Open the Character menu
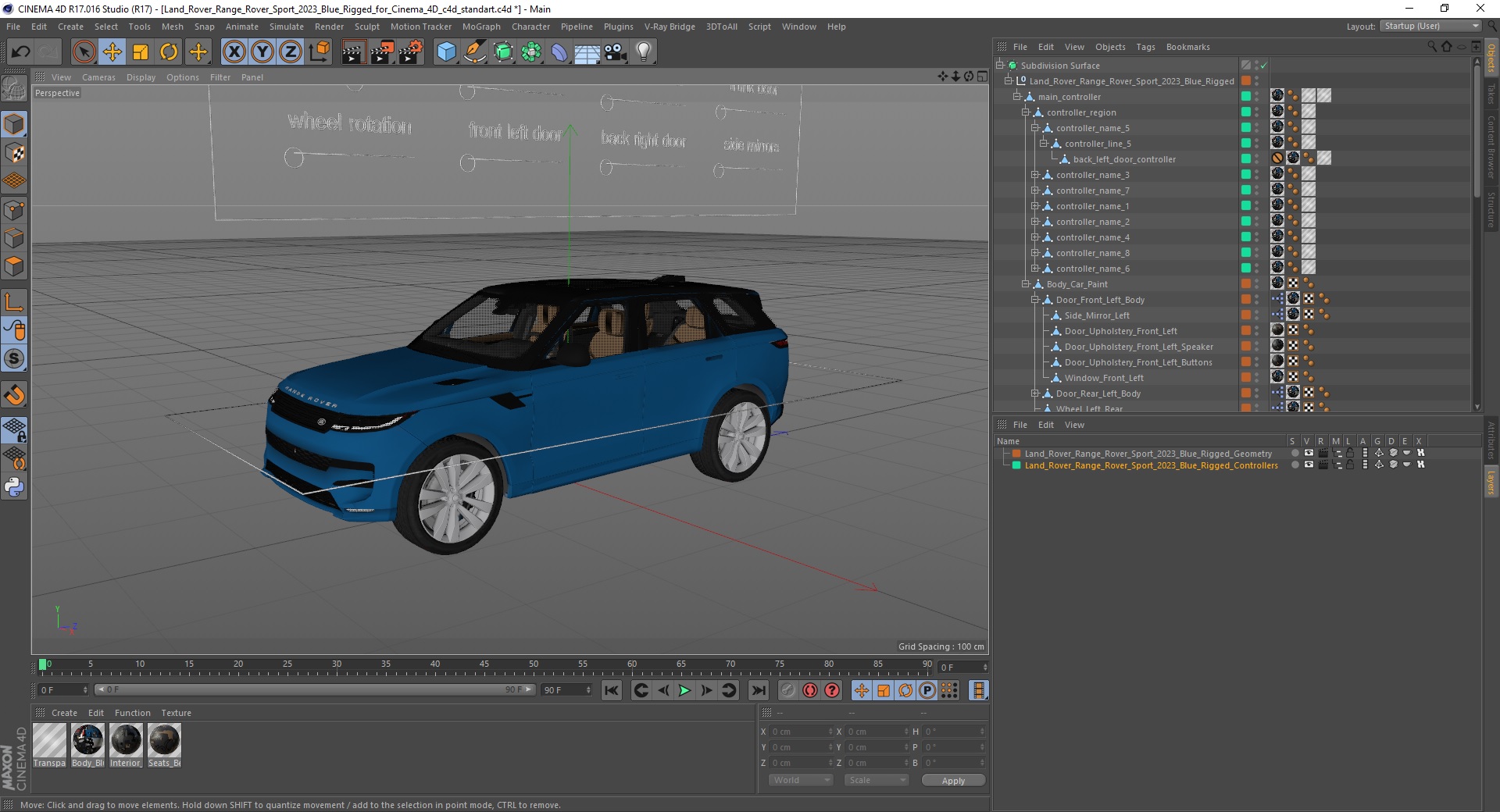 [x=531, y=27]
